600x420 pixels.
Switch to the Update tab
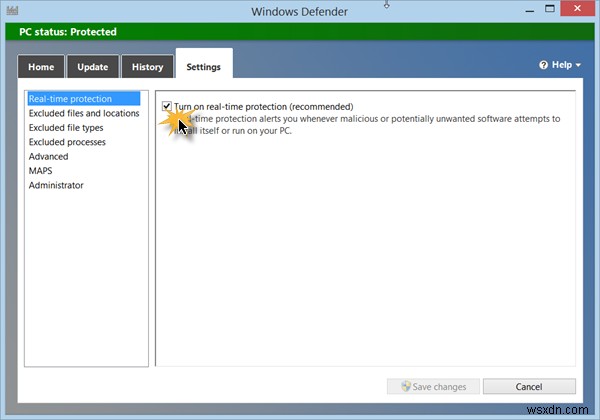click(93, 67)
